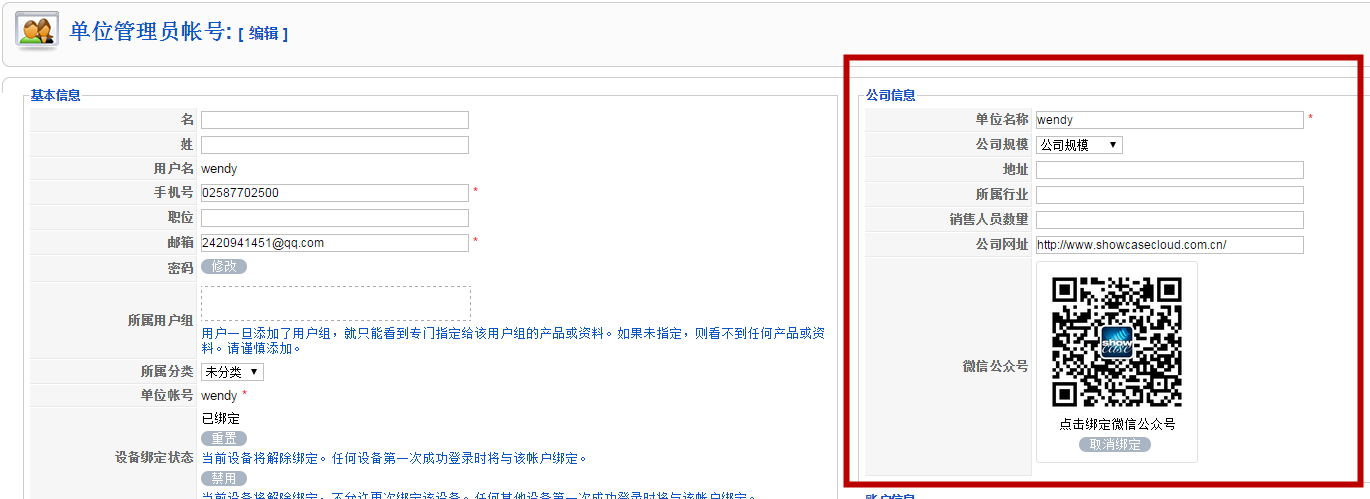Click the 取消绑定 button
The image size is (1370, 499).
click(1115, 444)
